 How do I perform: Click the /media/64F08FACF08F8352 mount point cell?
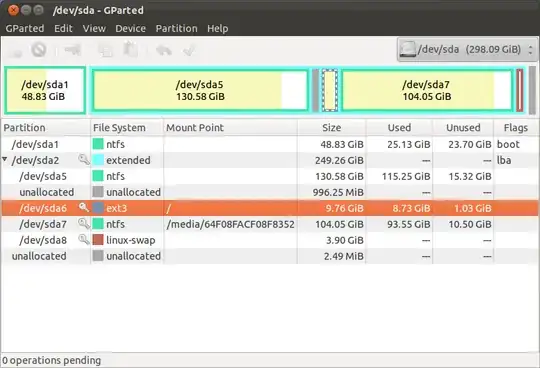click(x=230, y=224)
